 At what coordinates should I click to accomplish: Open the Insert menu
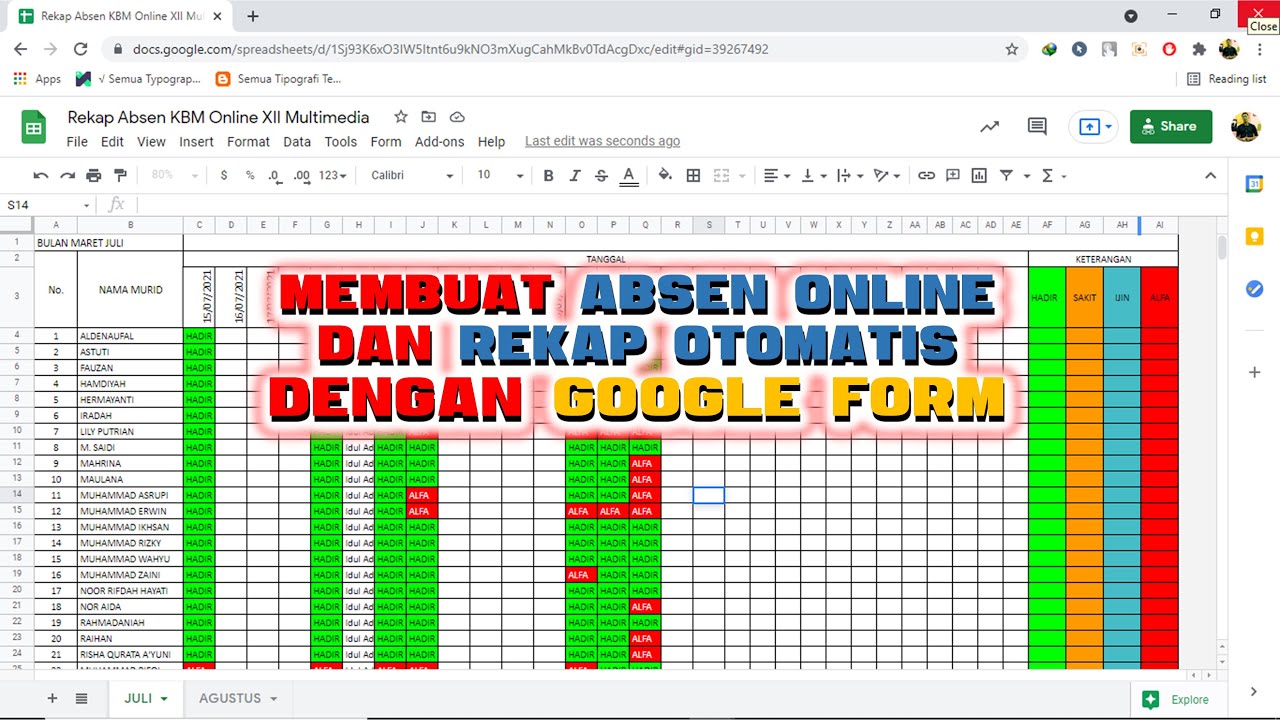point(196,142)
